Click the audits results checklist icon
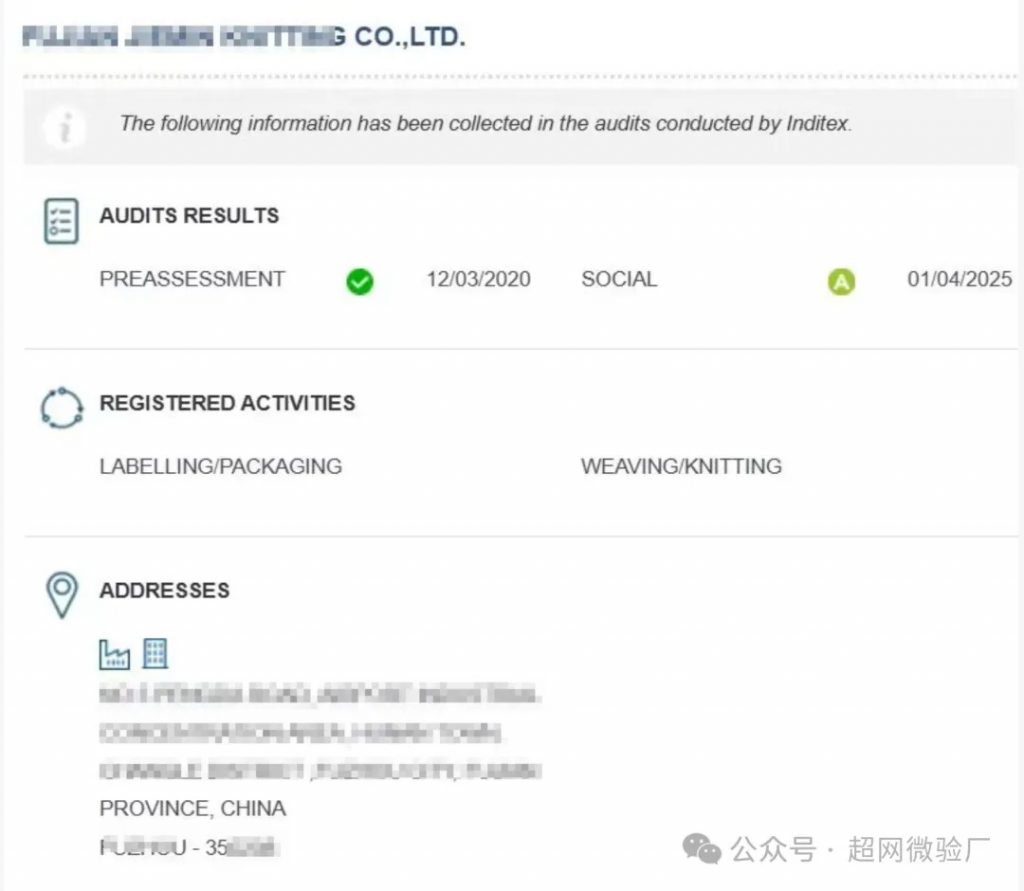 coord(61,221)
